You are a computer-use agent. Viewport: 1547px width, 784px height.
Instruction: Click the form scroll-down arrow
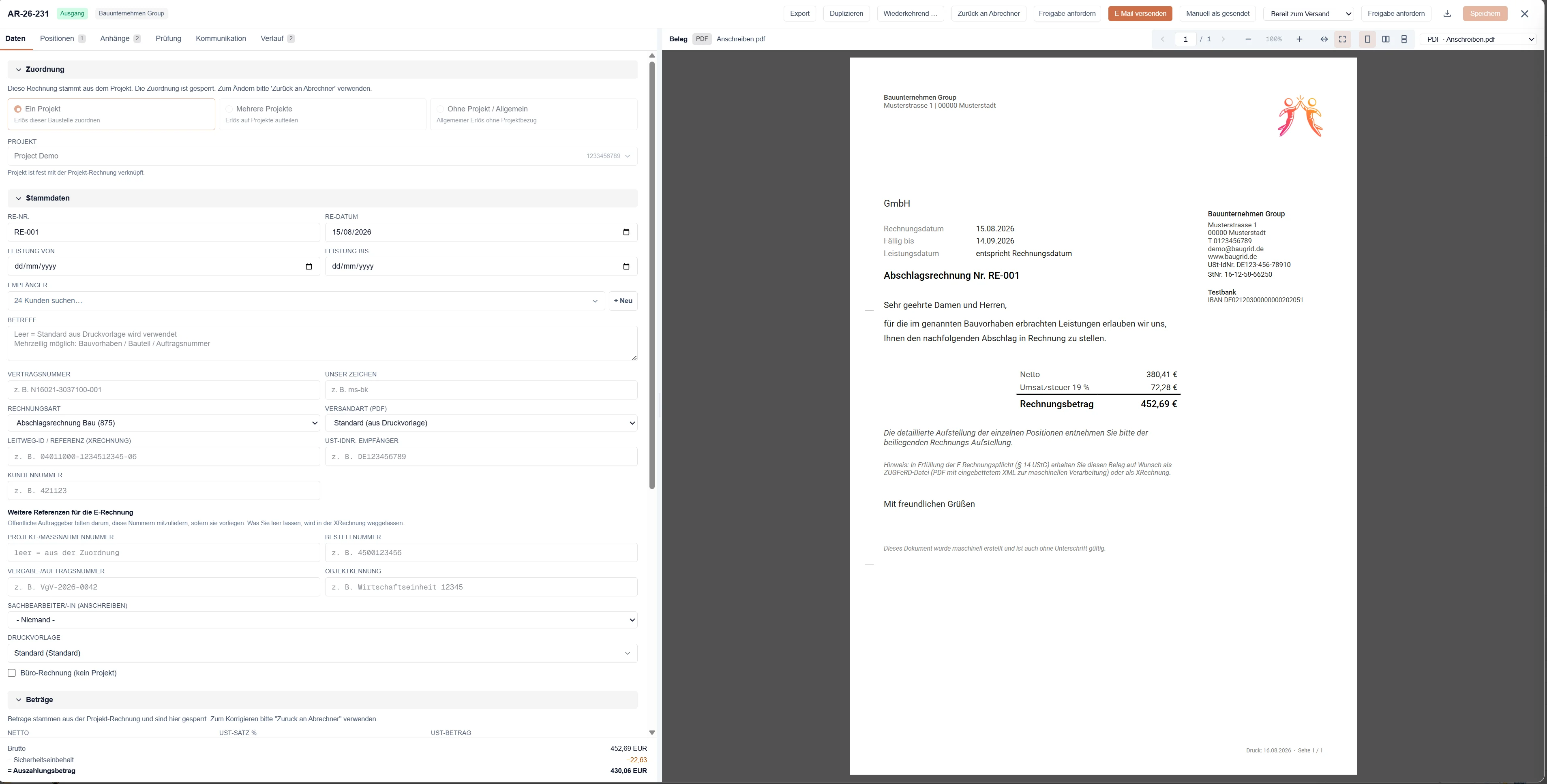[652, 733]
